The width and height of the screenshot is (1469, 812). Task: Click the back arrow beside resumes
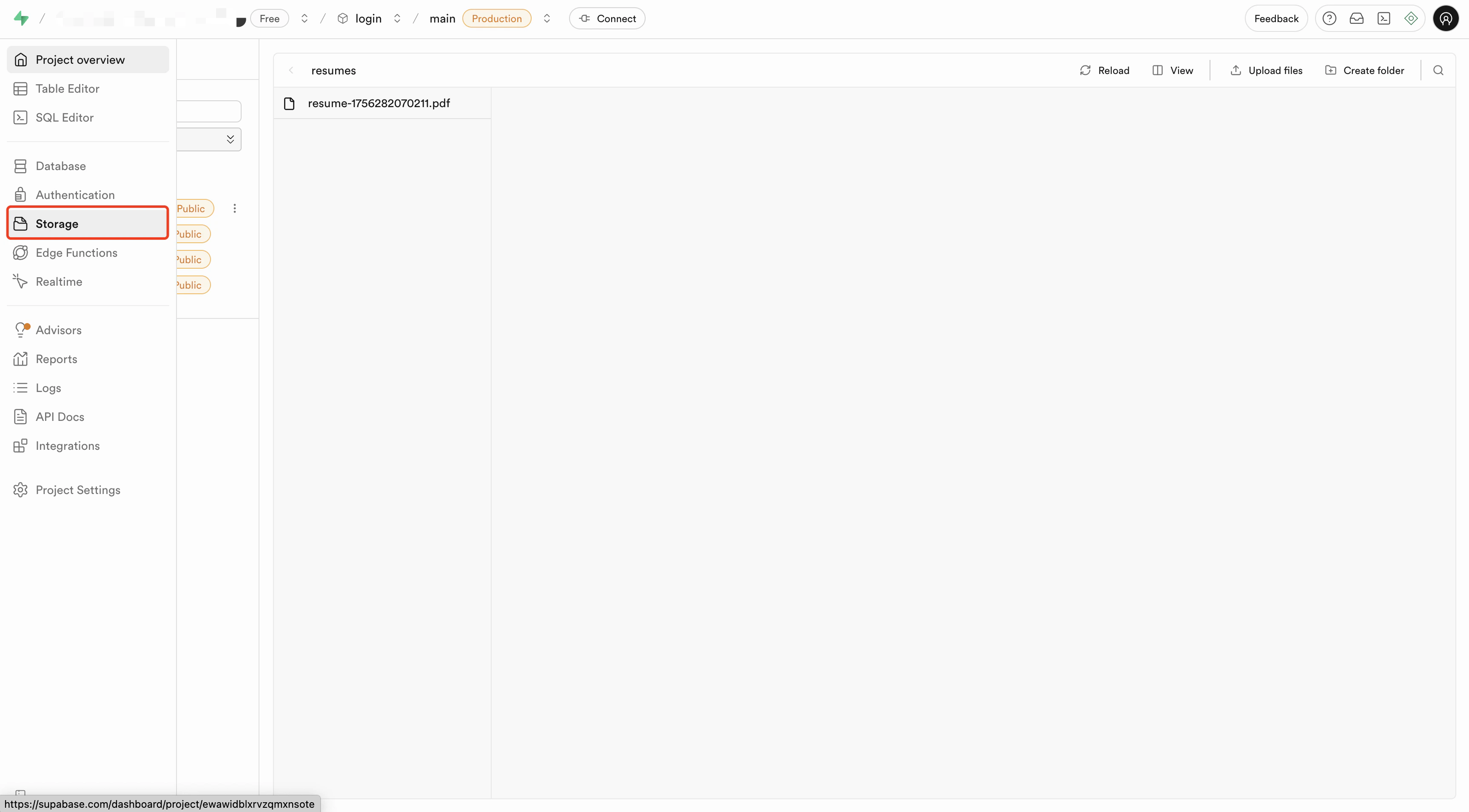pos(291,70)
